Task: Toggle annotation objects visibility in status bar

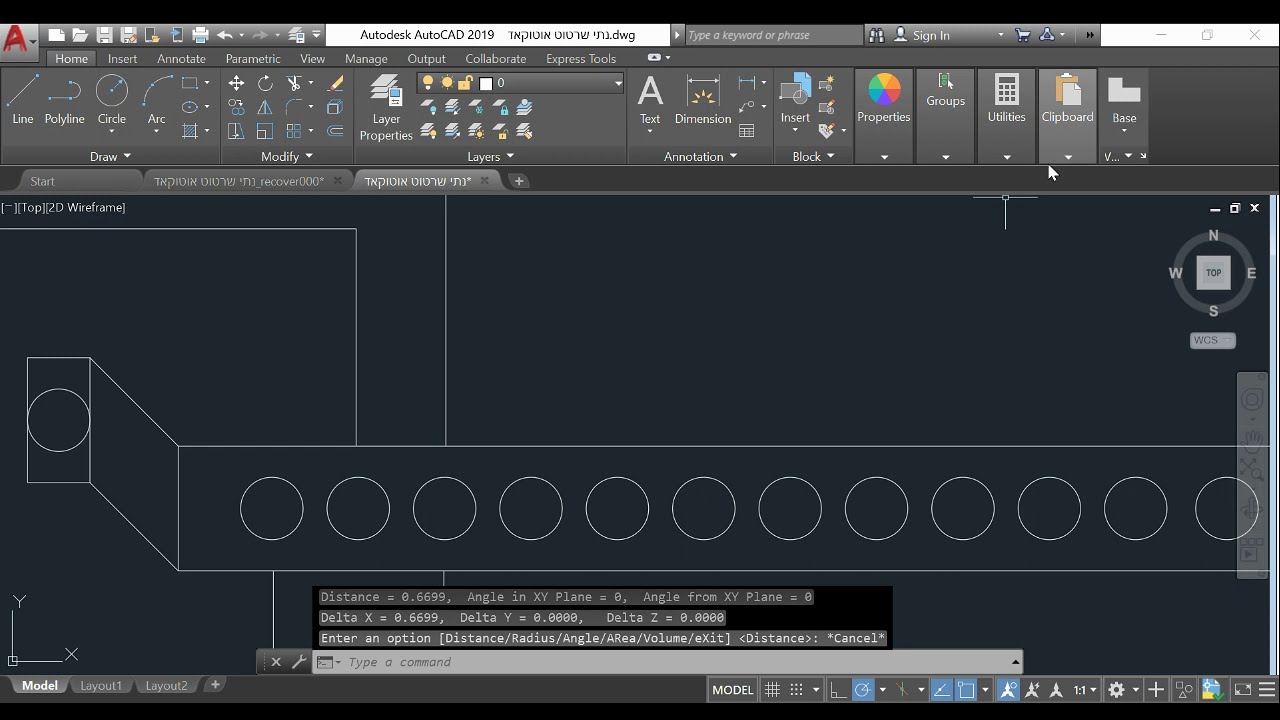Action: [x=1007, y=690]
